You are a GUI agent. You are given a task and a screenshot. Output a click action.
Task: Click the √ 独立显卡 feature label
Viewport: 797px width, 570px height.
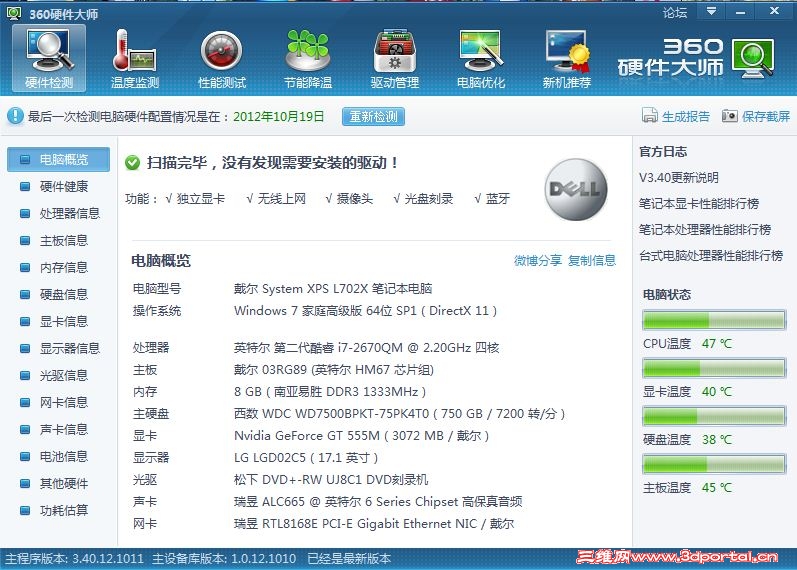tap(195, 199)
